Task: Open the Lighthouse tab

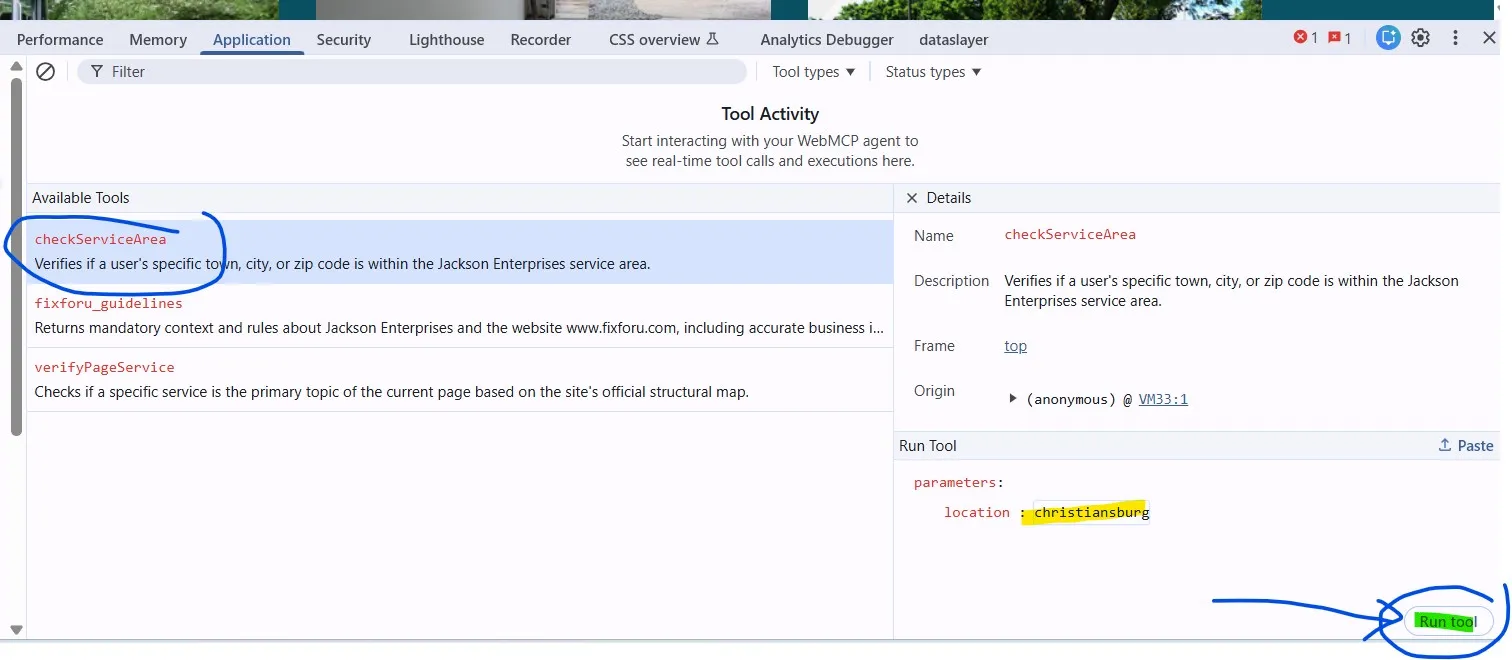Action: click(446, 40)
